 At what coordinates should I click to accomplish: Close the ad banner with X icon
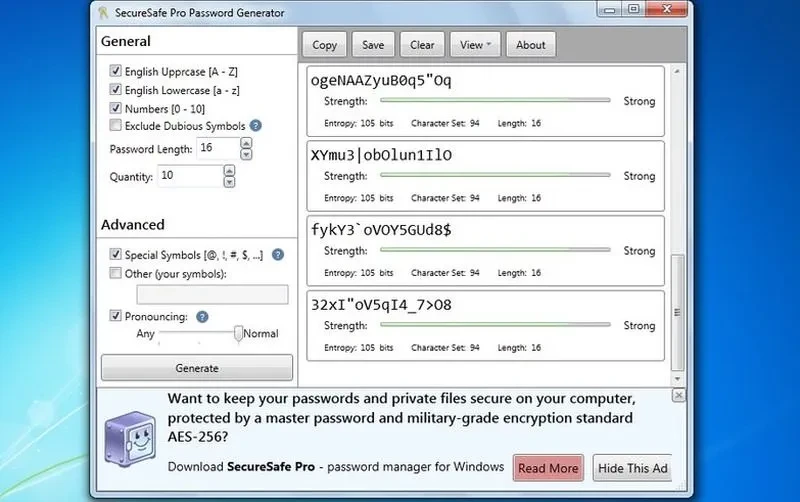click(679, 395)
